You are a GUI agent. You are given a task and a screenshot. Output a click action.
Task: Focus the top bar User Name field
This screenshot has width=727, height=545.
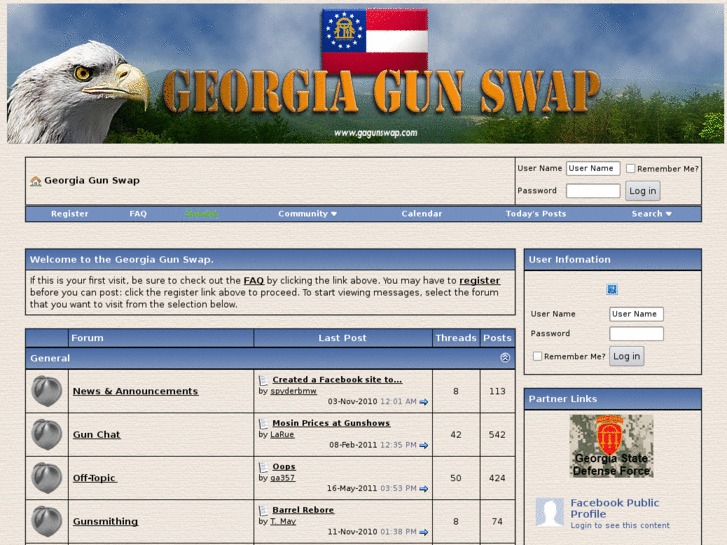click(x=593, y=168)
